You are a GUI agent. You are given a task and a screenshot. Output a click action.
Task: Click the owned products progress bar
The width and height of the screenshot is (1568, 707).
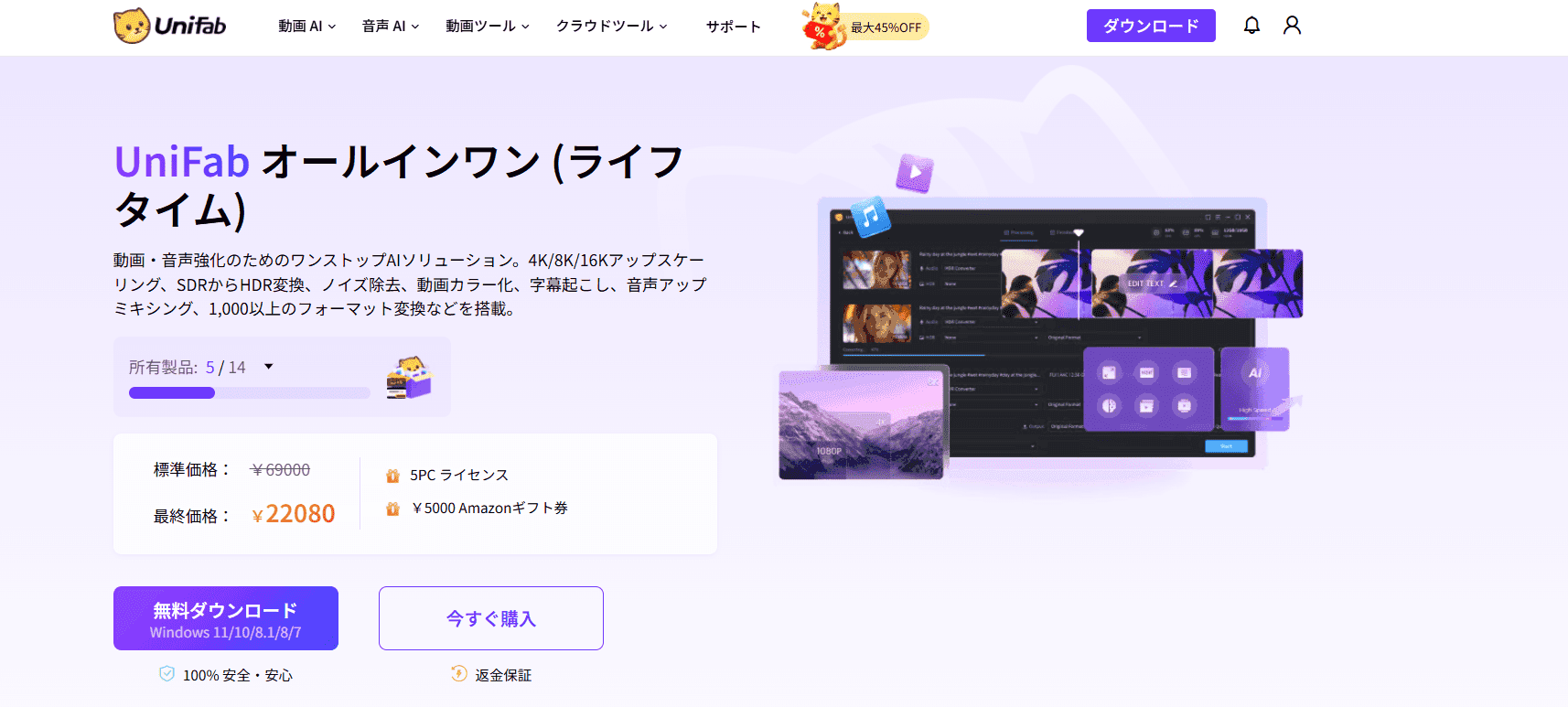click(250, 393)
